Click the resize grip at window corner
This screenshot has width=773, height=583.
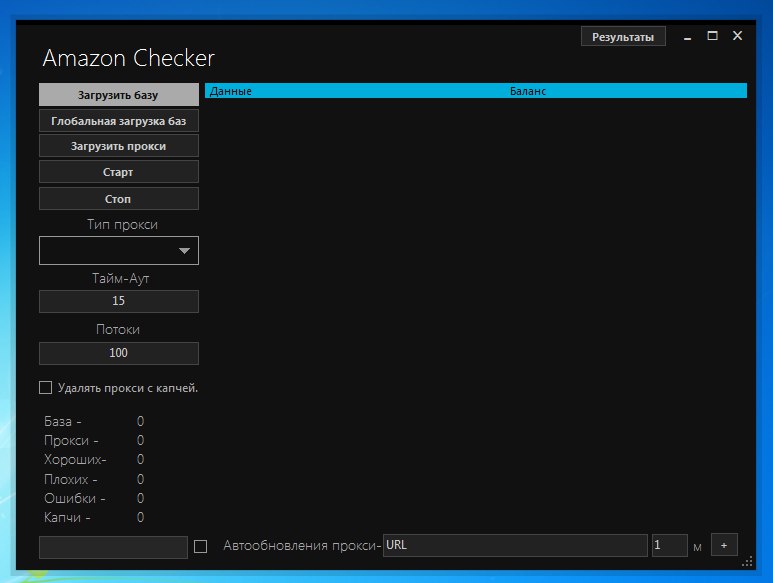pos(747,562)
